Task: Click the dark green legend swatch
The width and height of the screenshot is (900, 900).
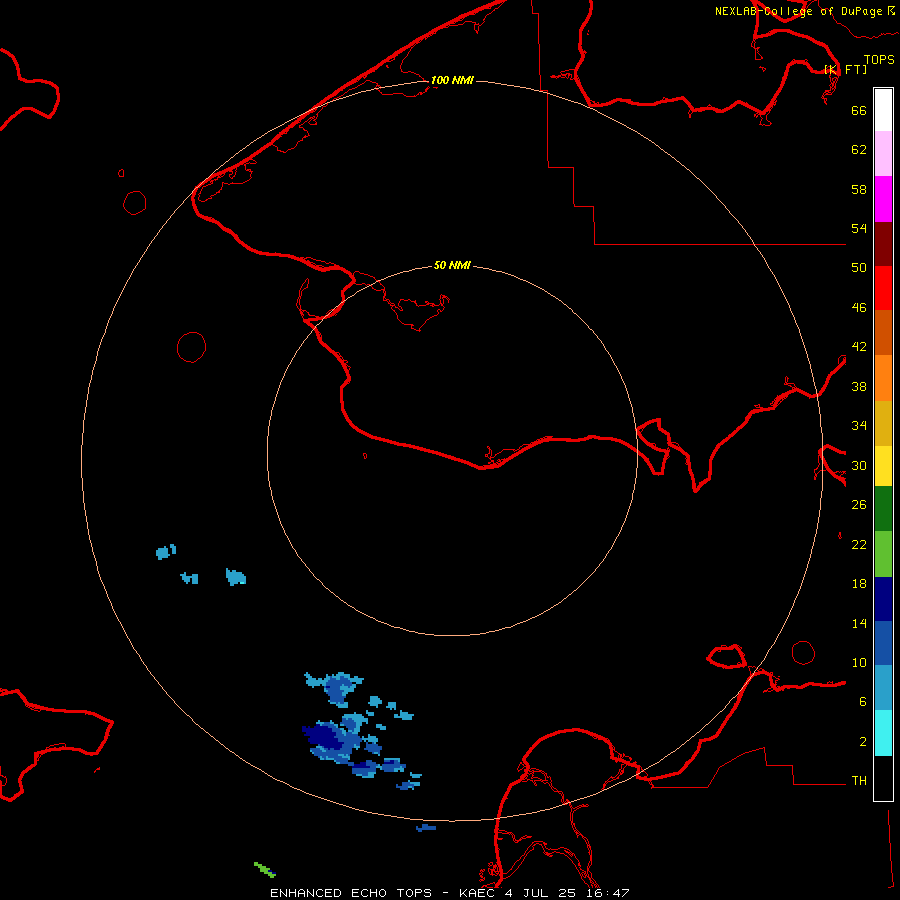Action: (883, 509)
